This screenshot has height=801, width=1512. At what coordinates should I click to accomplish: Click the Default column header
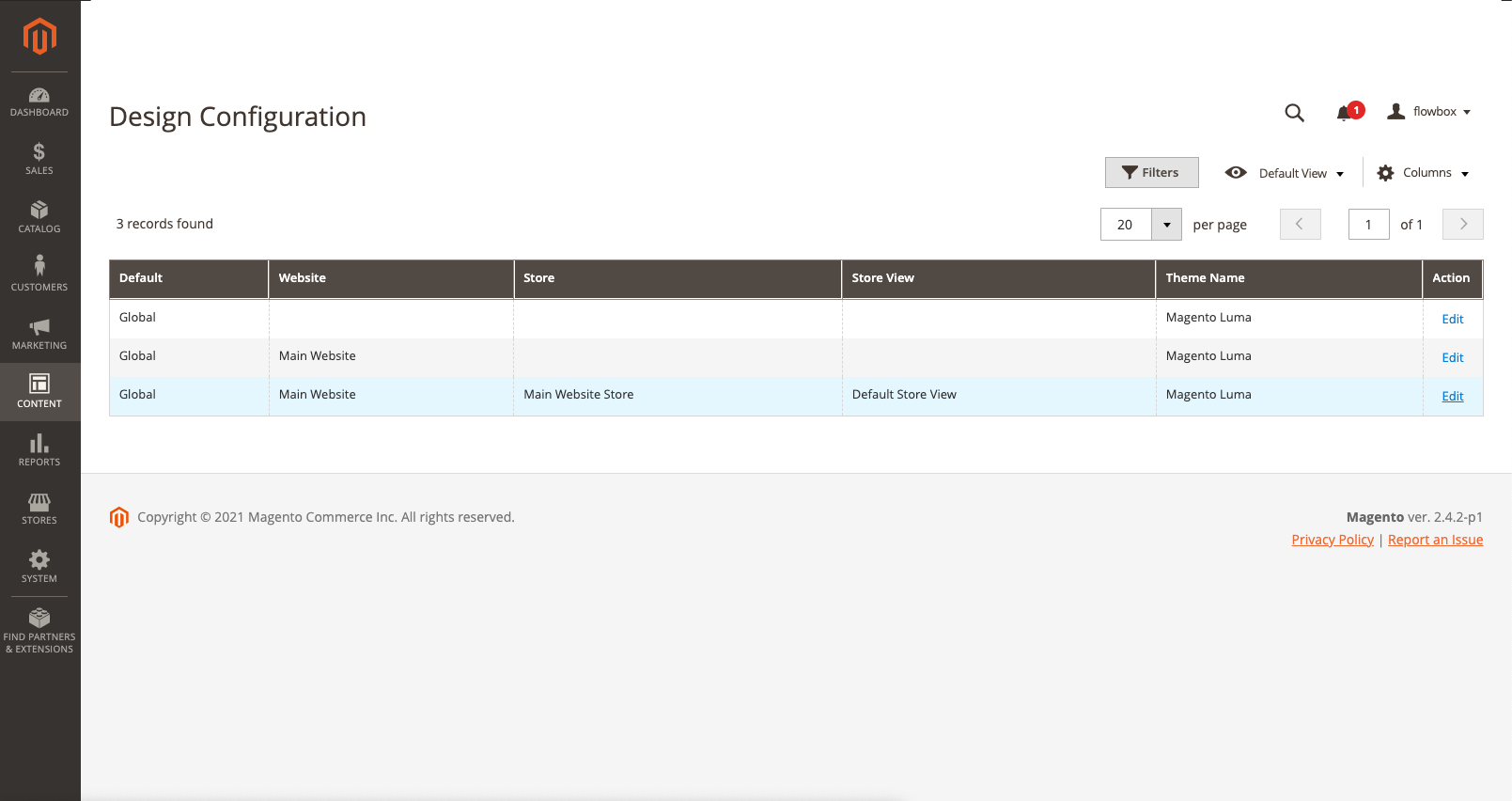tap(189, 278)
